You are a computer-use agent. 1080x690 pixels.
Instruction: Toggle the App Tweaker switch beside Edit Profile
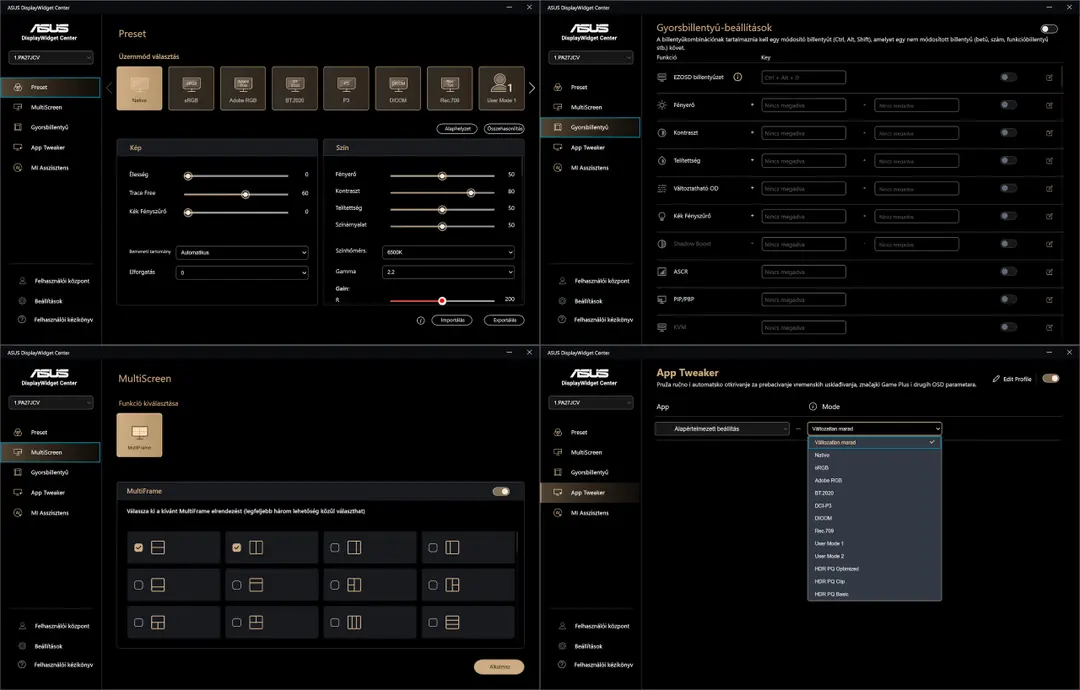point(1051,378)
